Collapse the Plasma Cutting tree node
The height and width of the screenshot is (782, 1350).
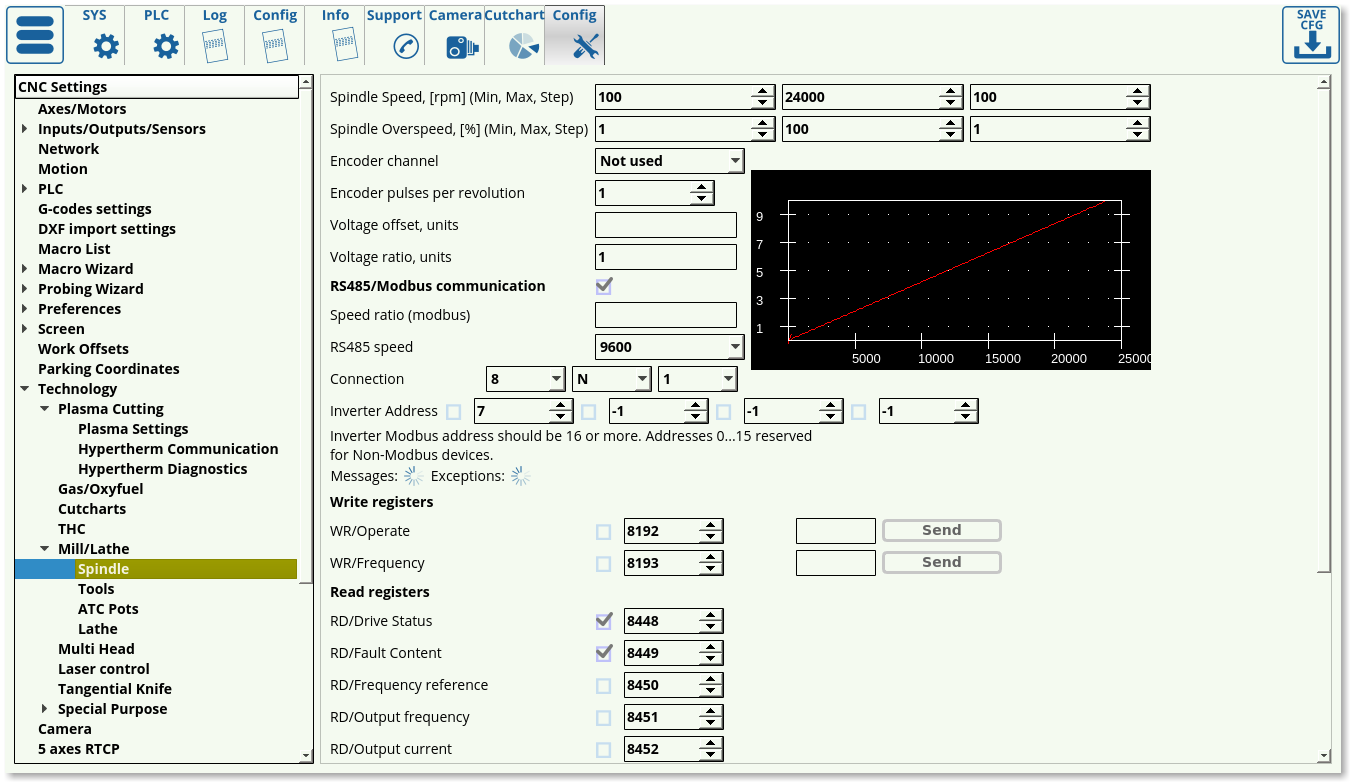point(45,409)
